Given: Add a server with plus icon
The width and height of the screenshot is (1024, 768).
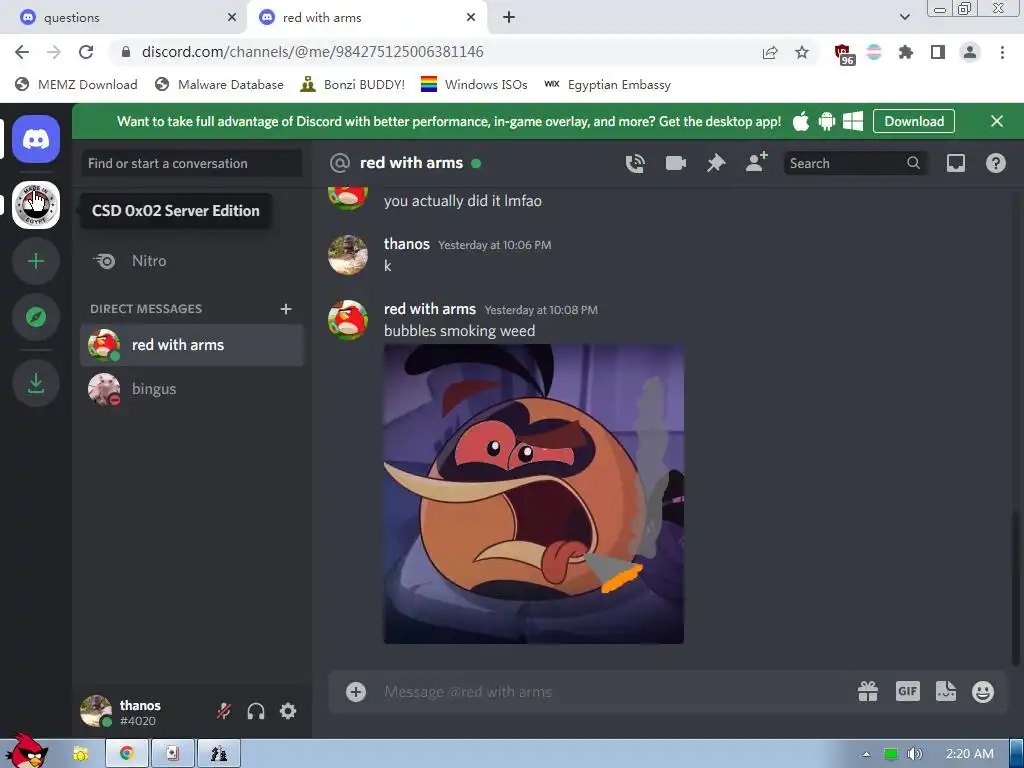Looking at the screenshot, I should pyautogui.click(x=36, y=261).
